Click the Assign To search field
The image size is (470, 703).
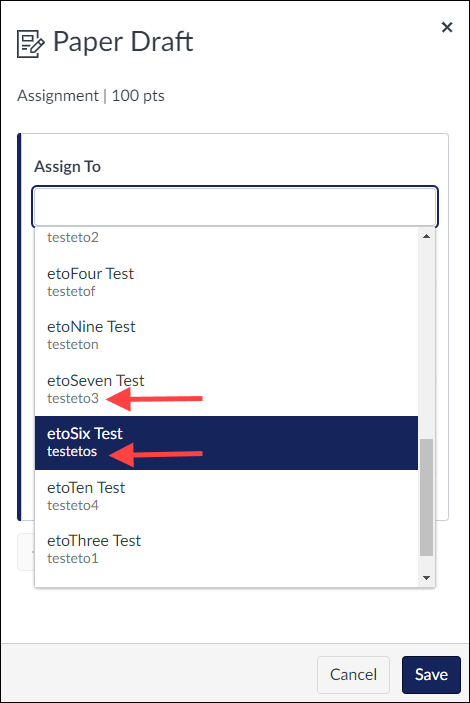(235, 207)
